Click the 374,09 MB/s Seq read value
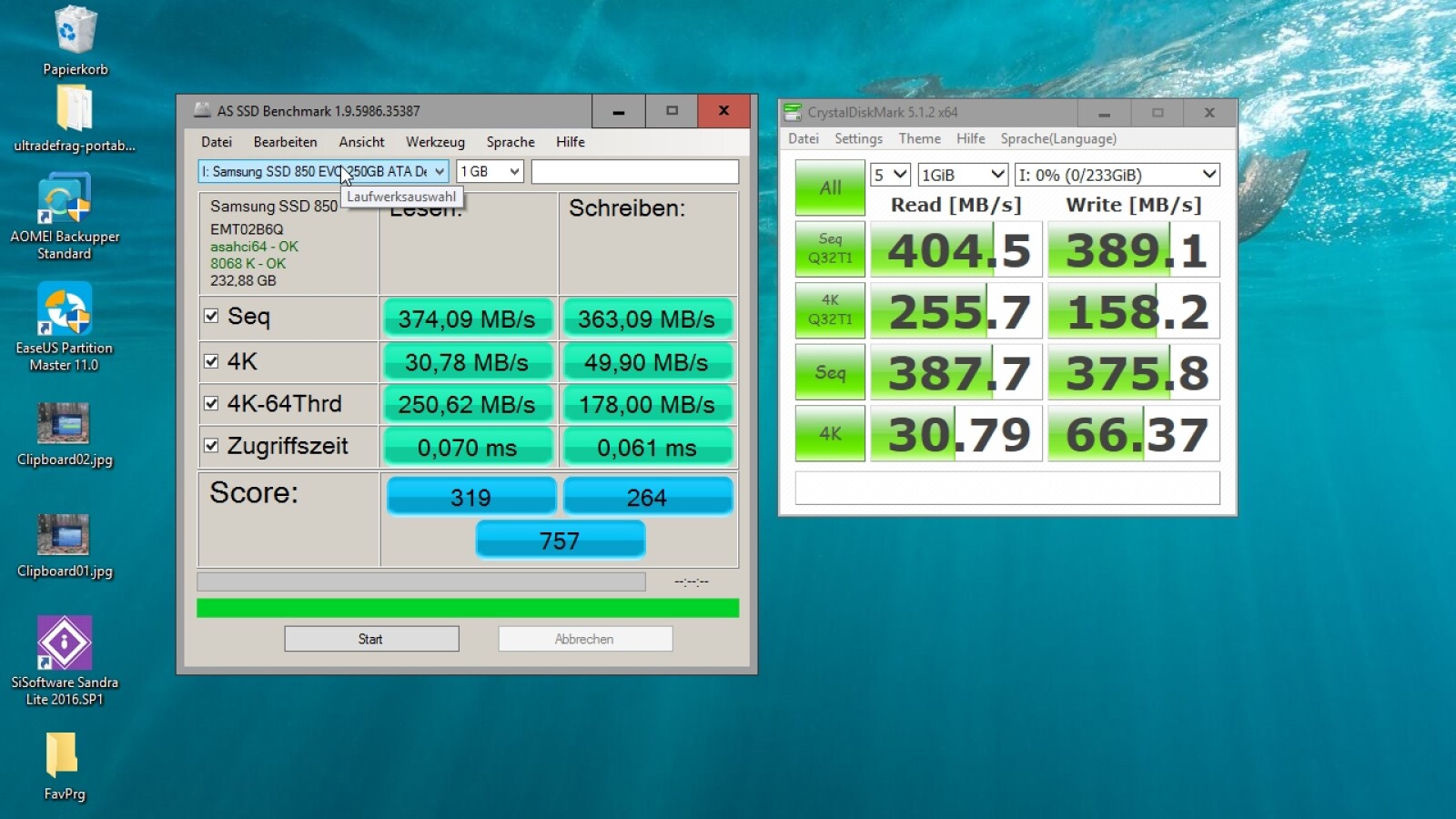Image resolution: width=1456 pixels, height=819 pixels. point(467,318)
